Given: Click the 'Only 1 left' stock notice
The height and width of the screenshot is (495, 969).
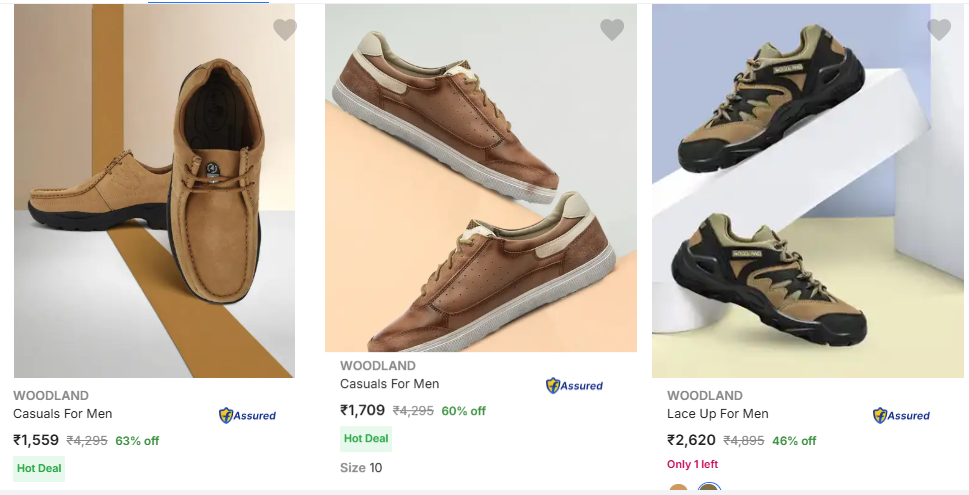Looking at the screenshot, I should pos(692,464).
